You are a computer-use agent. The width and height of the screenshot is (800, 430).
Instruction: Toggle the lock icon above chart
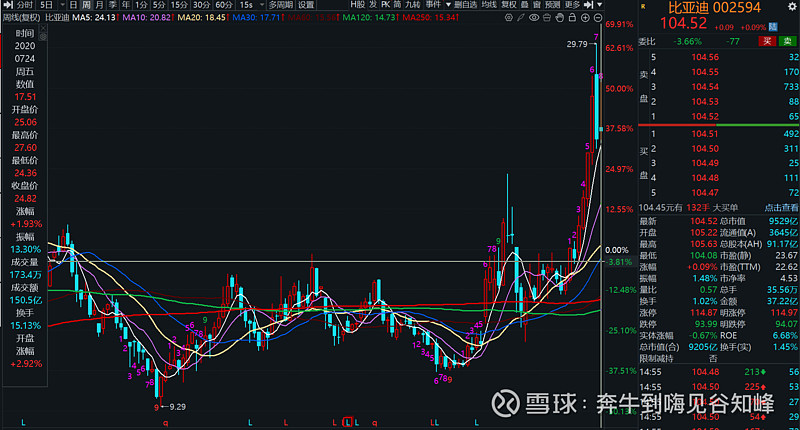(x=572, y=17)
